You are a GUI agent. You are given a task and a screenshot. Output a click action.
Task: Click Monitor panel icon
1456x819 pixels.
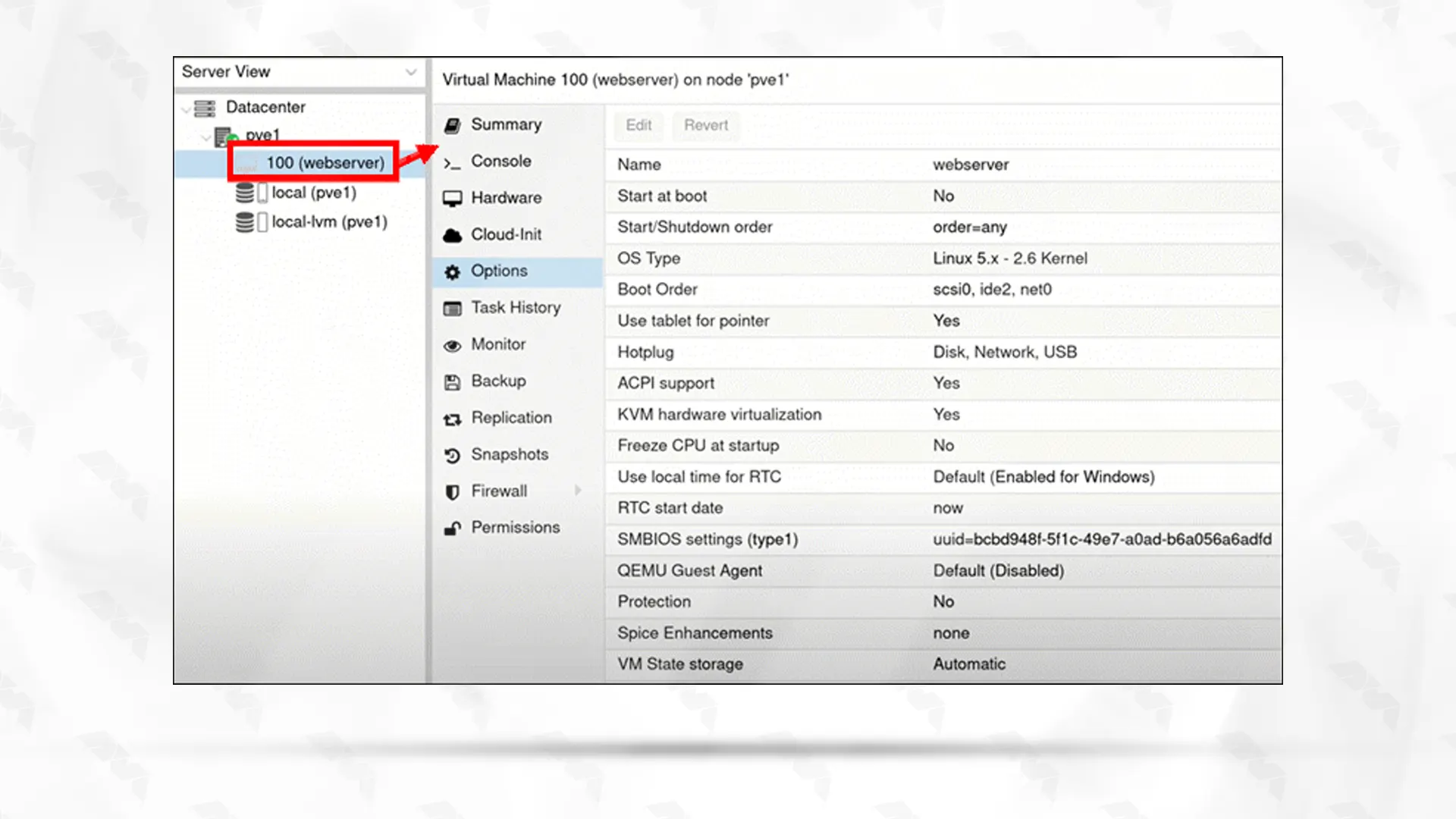(454, 344)
